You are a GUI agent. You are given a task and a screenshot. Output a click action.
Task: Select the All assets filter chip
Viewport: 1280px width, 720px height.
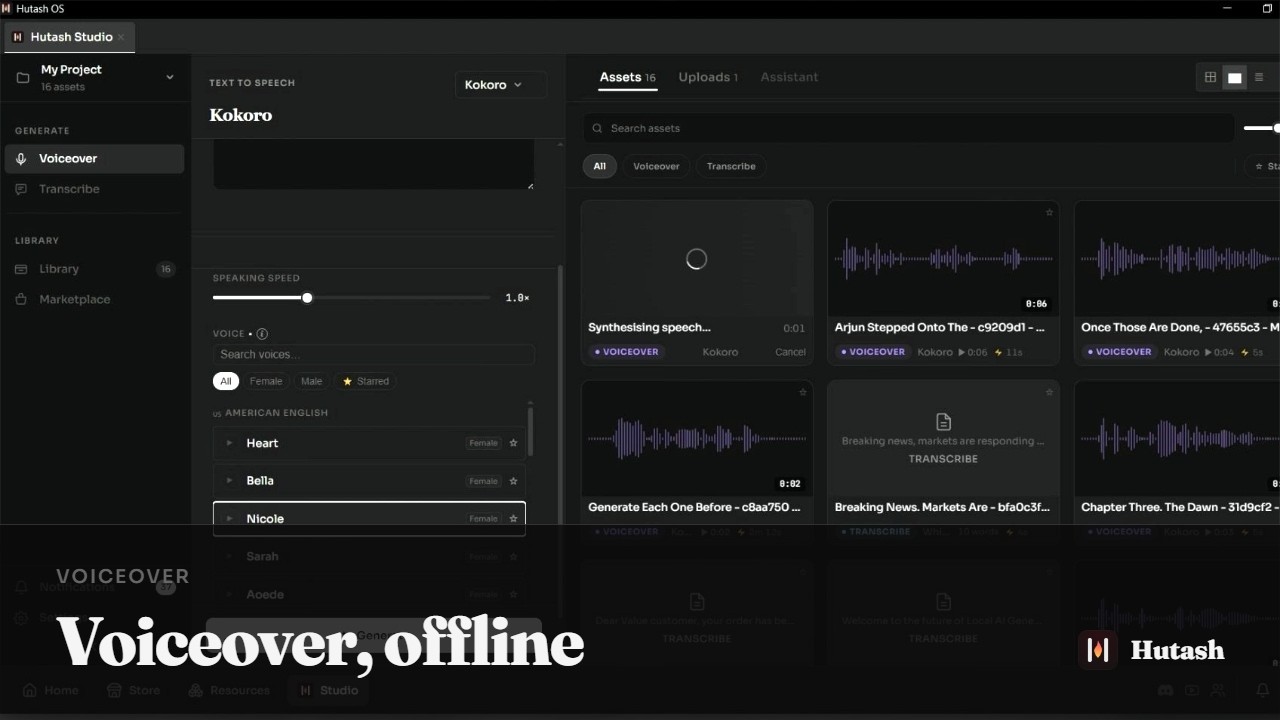point(599,166)
